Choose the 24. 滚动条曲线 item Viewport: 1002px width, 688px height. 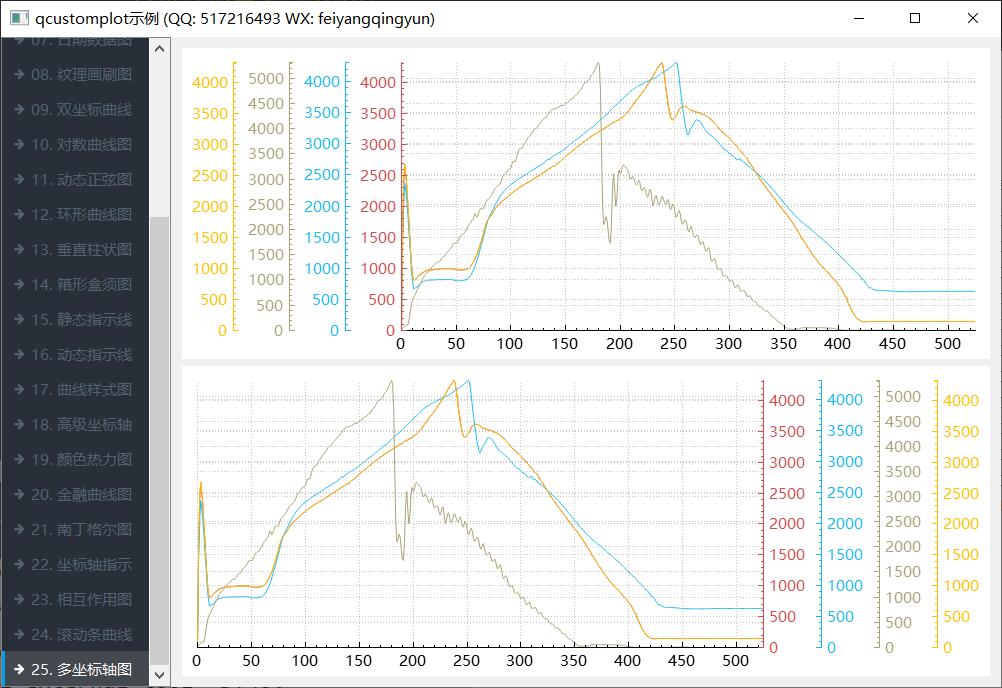(x=81, y=635)
